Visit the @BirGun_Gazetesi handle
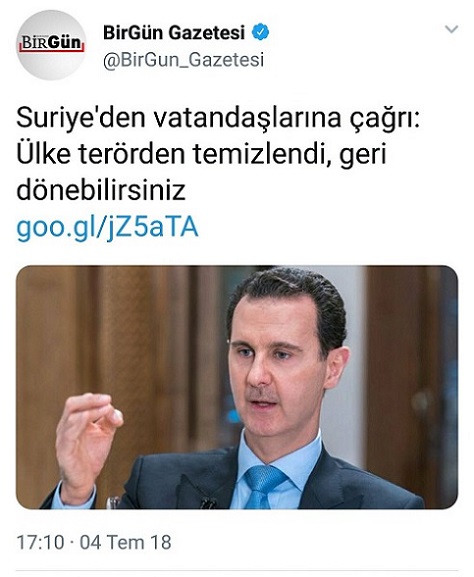This screenshot has width=474, height=577. 183,60
